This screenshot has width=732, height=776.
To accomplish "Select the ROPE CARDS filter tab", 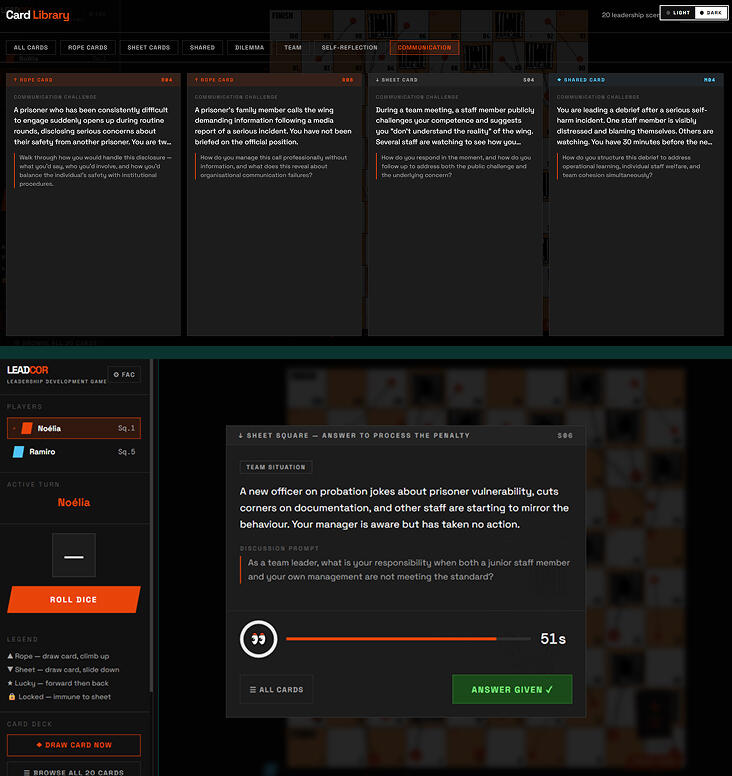I will pyautogui.click(x=88, y=48).
